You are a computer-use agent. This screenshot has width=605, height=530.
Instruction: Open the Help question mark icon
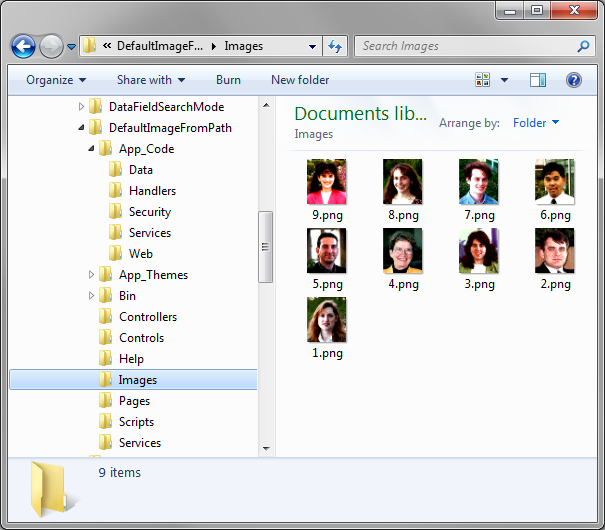coord(574,80)
